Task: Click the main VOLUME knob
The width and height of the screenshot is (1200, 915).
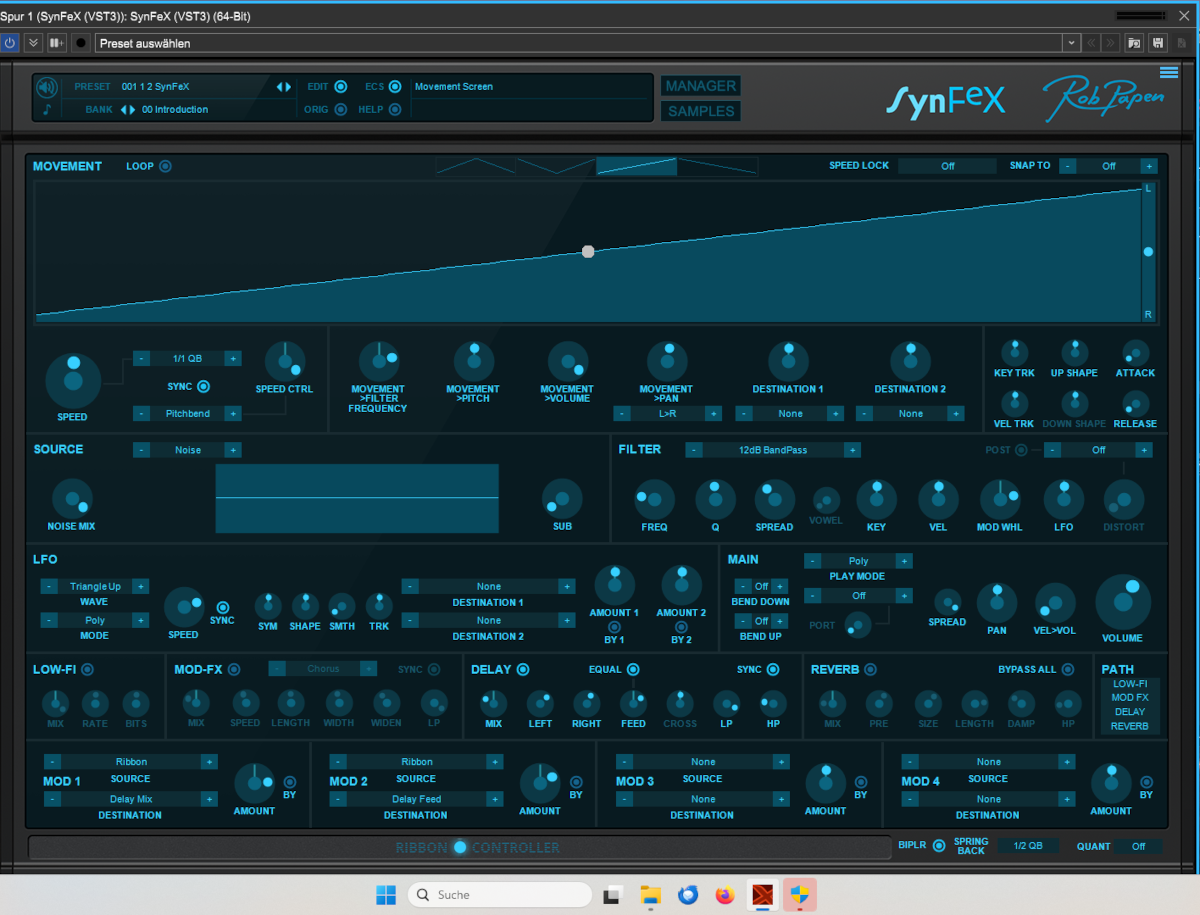Action: [1123, 602]
